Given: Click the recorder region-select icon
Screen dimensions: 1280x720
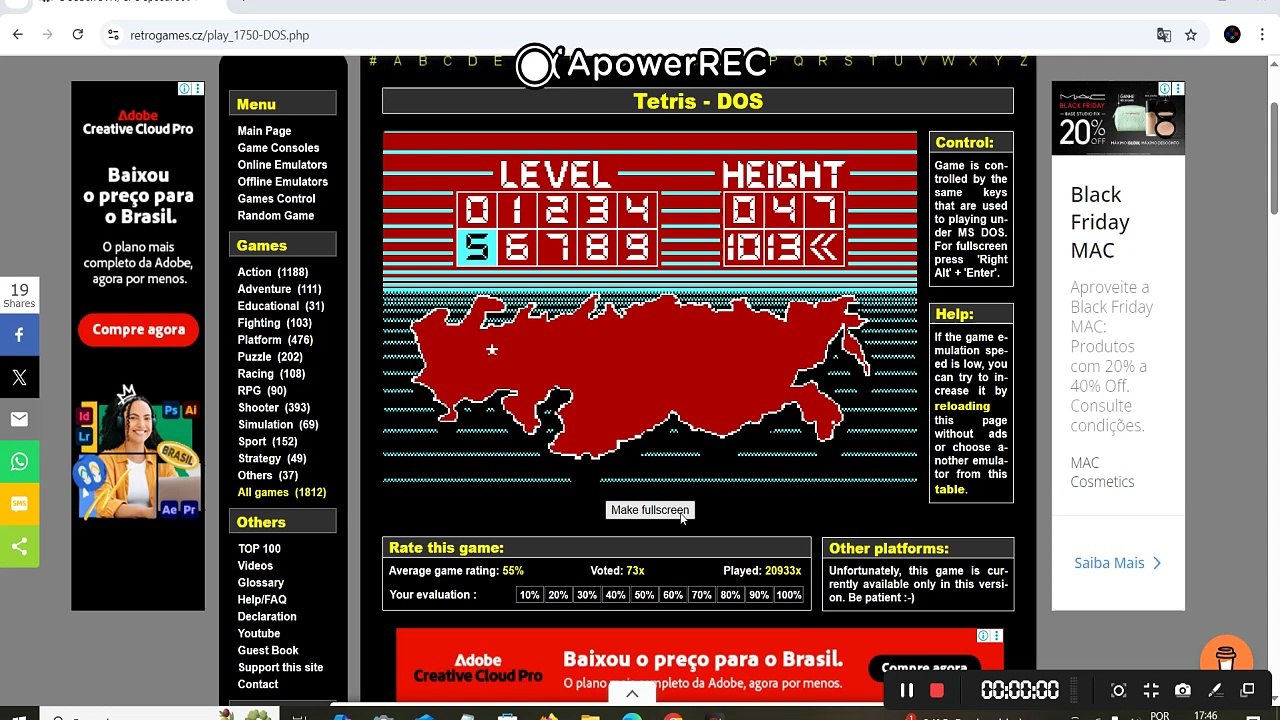Looking at the screenshot, I should pos(1119,690).
